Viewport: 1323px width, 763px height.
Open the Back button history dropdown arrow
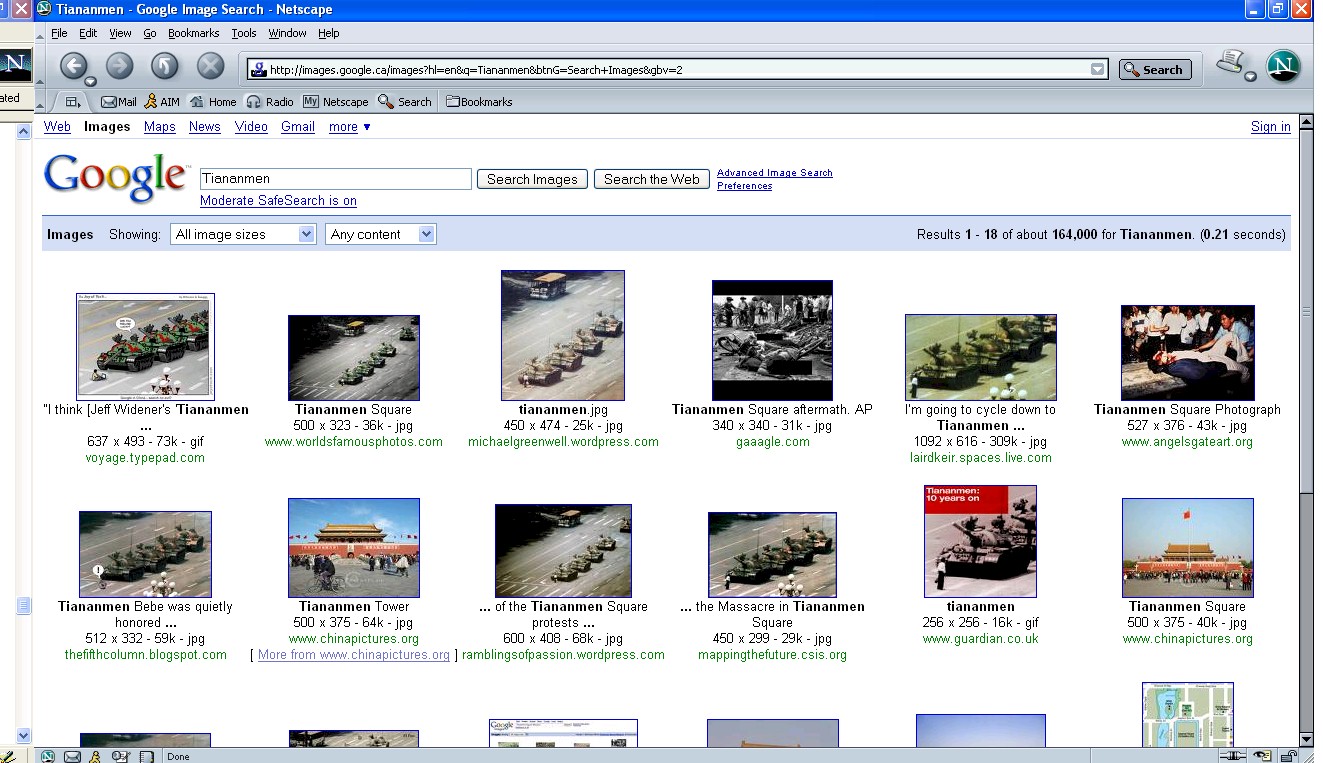pos(90,81)
